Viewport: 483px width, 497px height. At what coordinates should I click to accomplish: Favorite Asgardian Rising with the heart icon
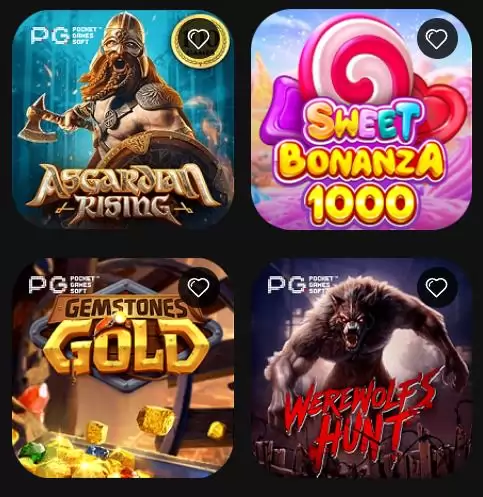point(199,39)
